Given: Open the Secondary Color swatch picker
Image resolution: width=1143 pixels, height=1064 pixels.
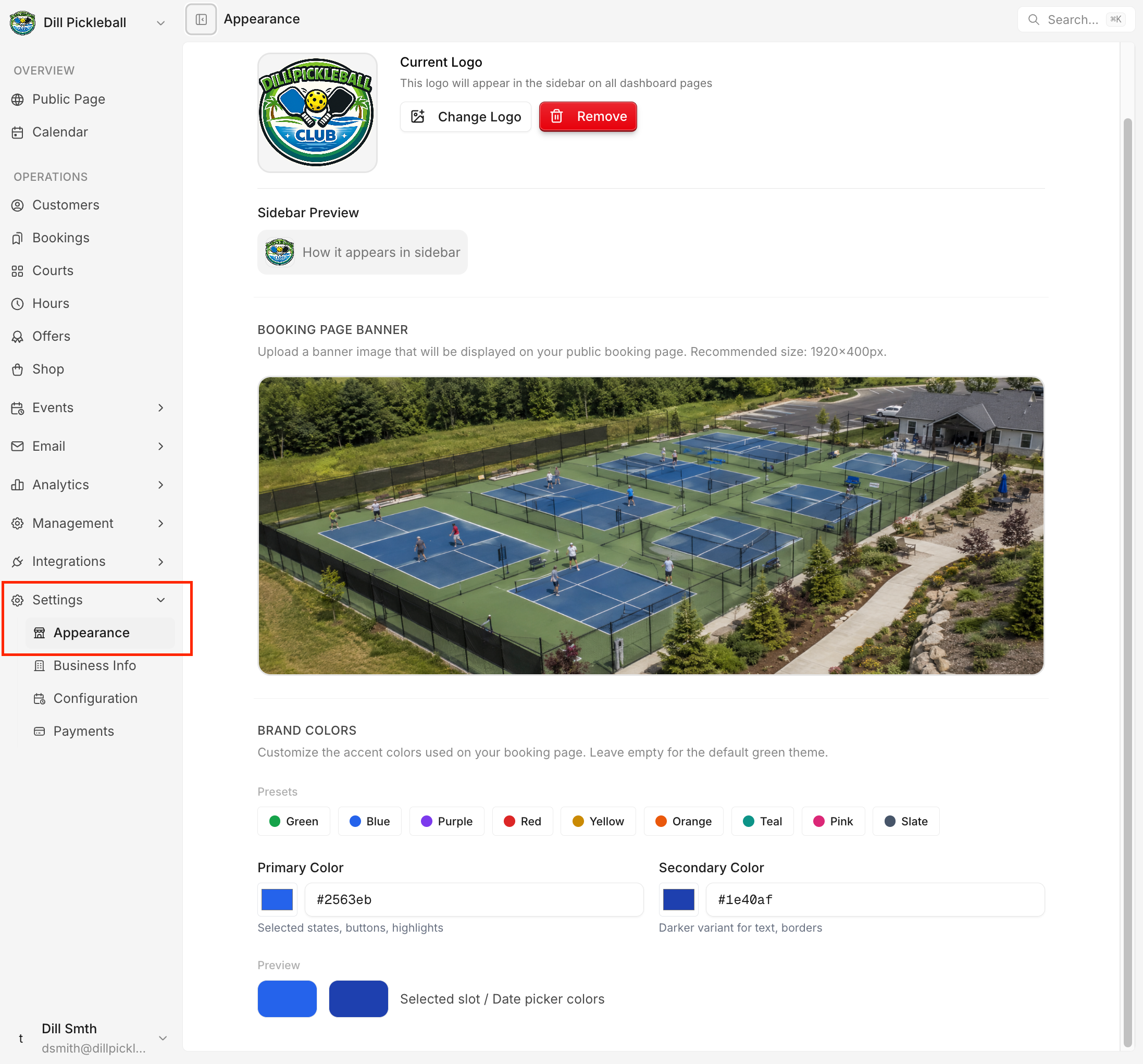Looking at the screenshot, I should [678, 899].
